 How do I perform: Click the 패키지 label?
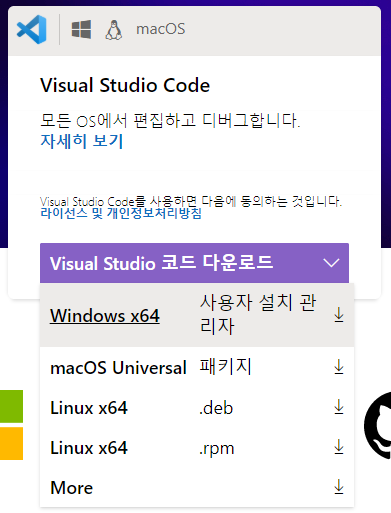pyautogui.click(x=225, y=366)
